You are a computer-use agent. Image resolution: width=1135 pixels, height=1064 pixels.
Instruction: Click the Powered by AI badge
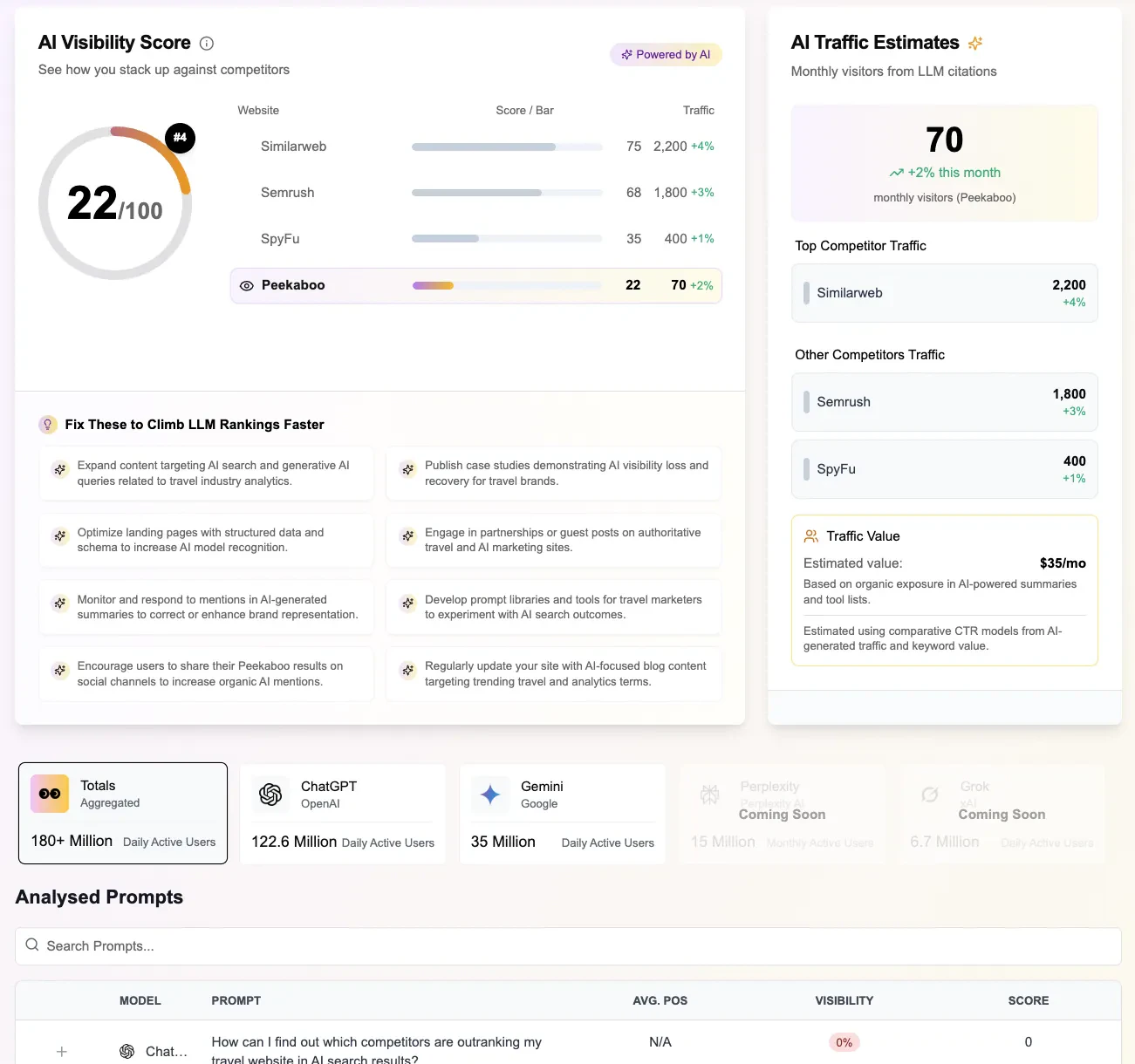(x=666, y=55)
